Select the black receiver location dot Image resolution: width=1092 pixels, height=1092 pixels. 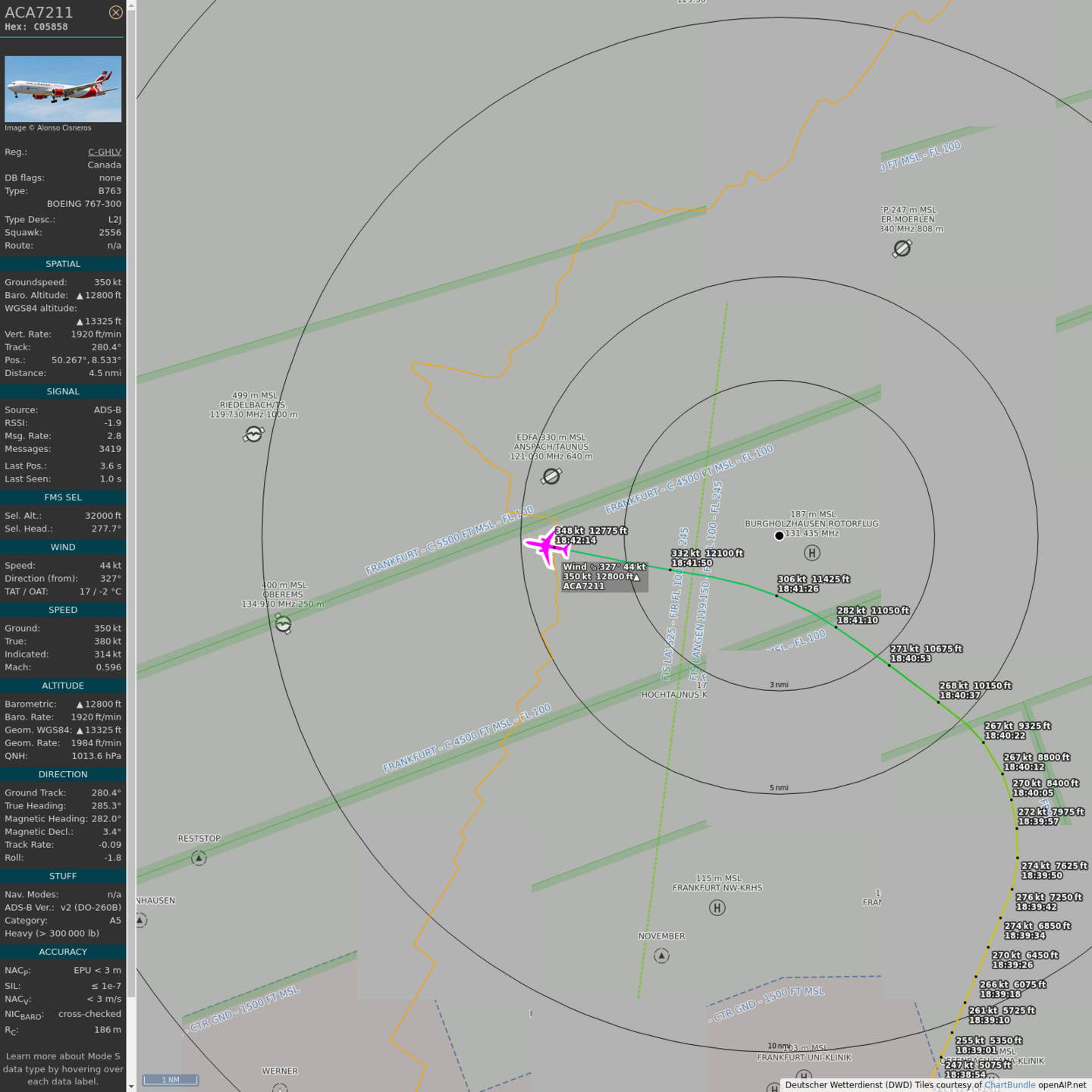tap(779, 535)
